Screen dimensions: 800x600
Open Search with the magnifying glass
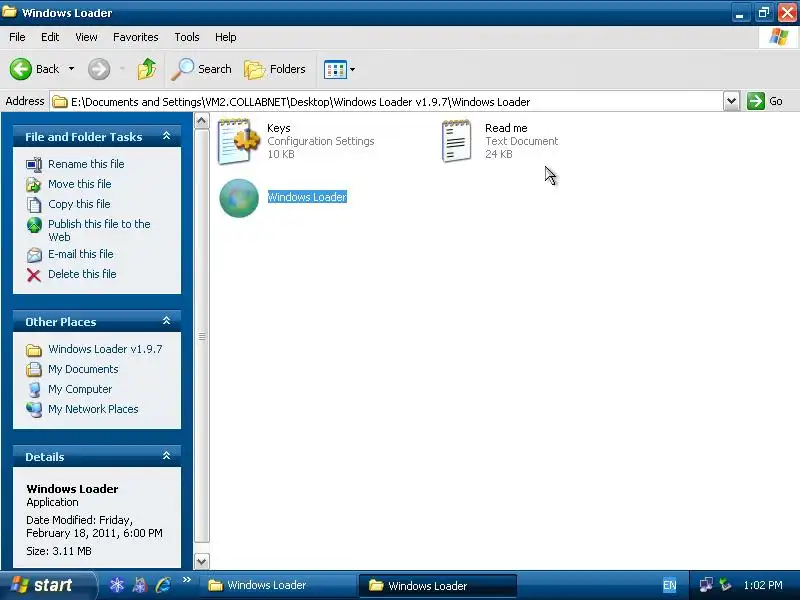click(201, 69)
